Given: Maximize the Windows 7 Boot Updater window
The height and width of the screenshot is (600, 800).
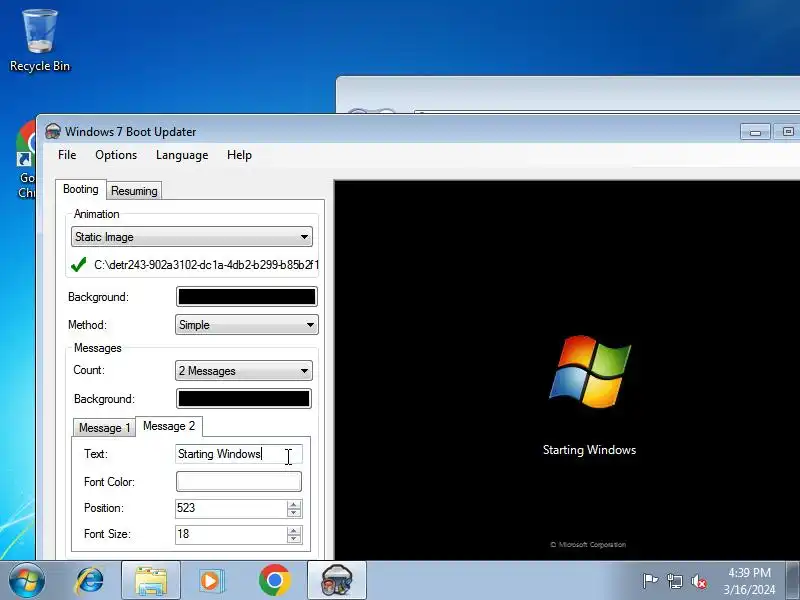Looking at the screenshot, I should 787,132.
